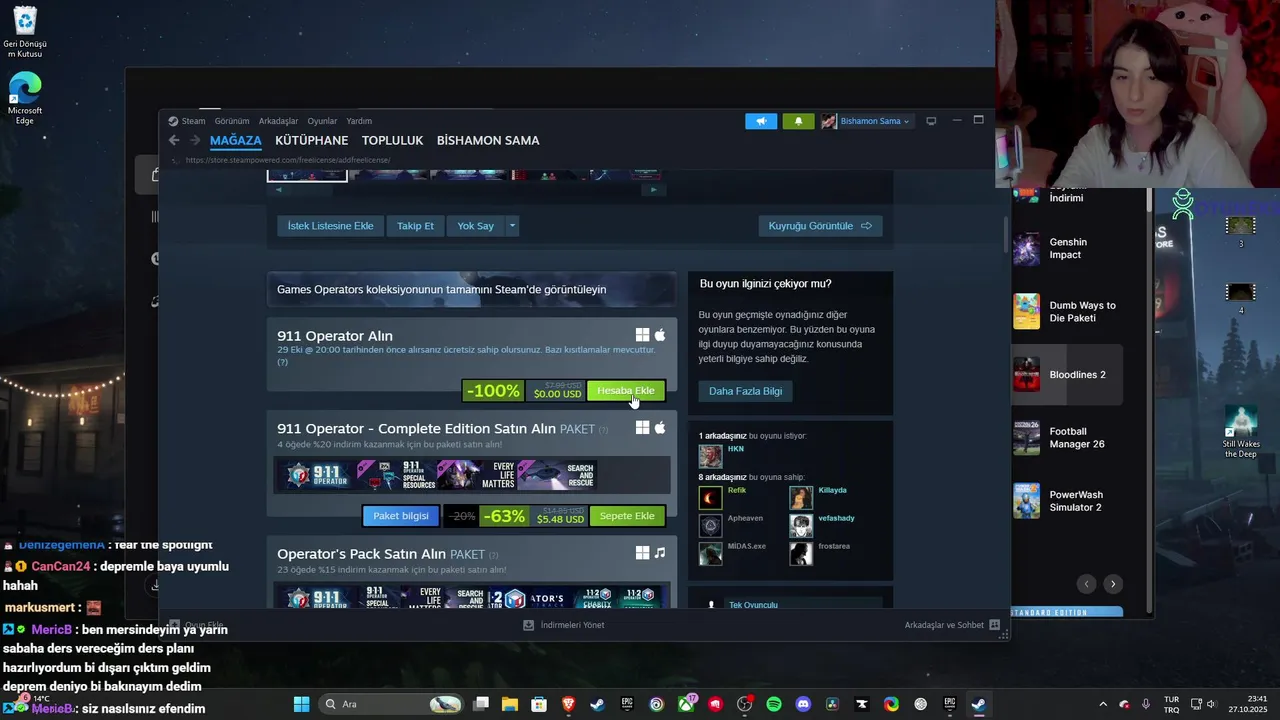Screen dimensions: 1280x720
Task: Select PowerWash Simulator 2 in list
Action: click(x=1067, y=501)
